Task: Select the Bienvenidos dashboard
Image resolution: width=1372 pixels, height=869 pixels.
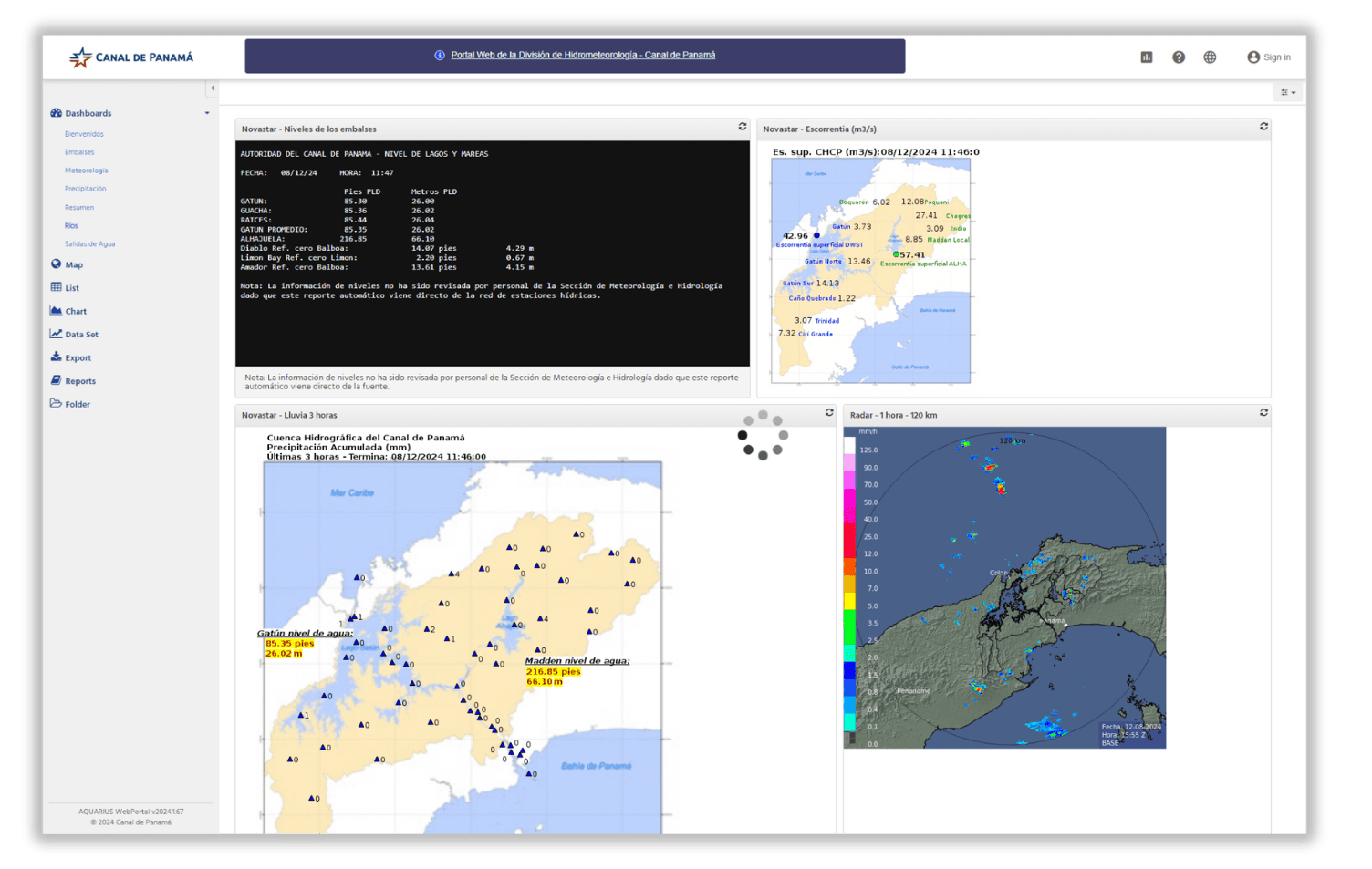Action: pos(84,134)
